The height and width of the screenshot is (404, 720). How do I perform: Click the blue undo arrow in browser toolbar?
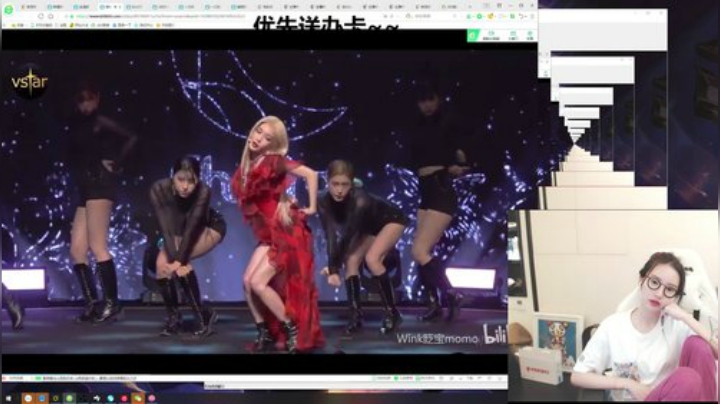[x=523, y=17]
